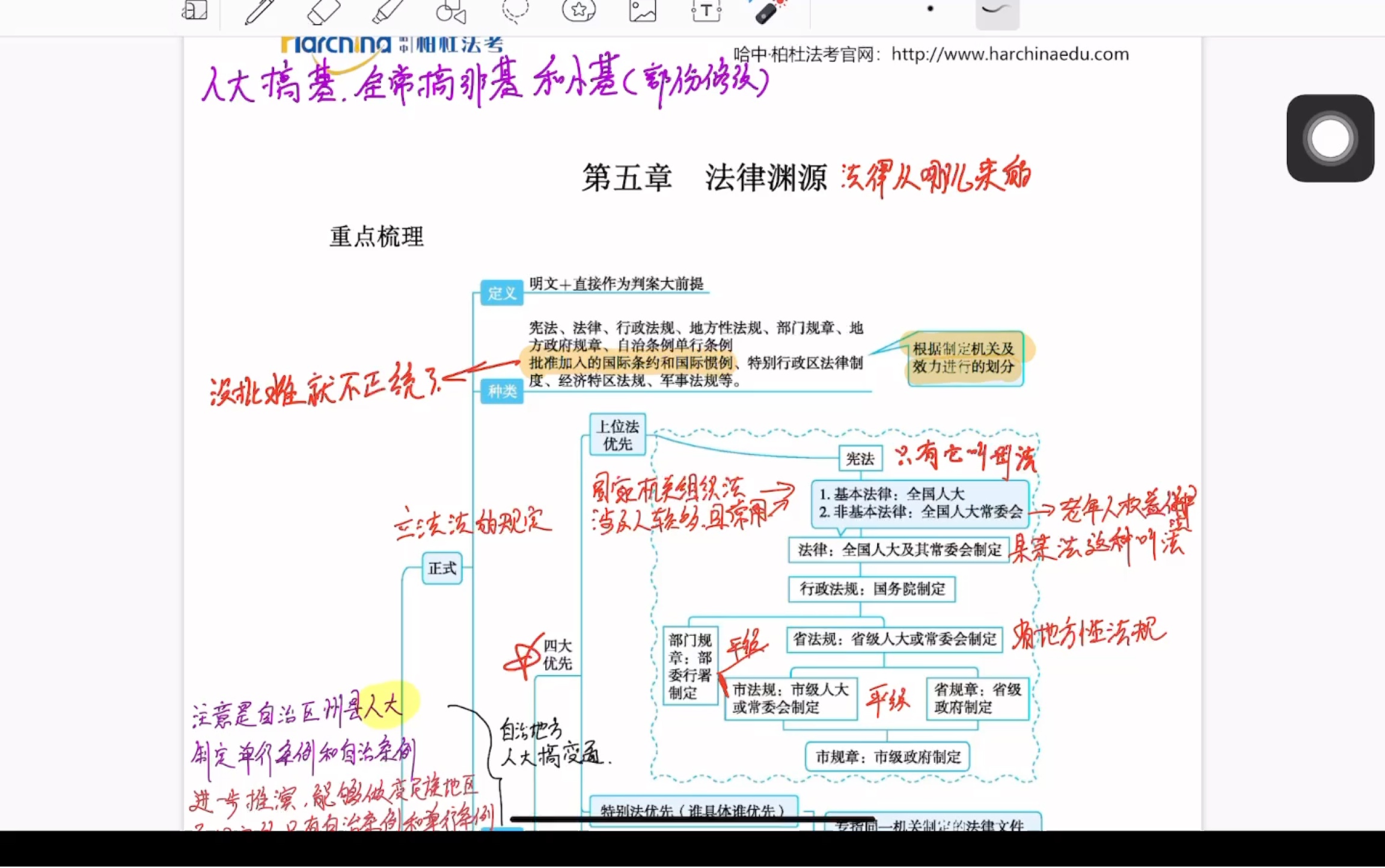Select the Text box tool
Image resolution: width=1385 pixels, height=868 pixels.
pyautogui.click(x=706, y=11)
